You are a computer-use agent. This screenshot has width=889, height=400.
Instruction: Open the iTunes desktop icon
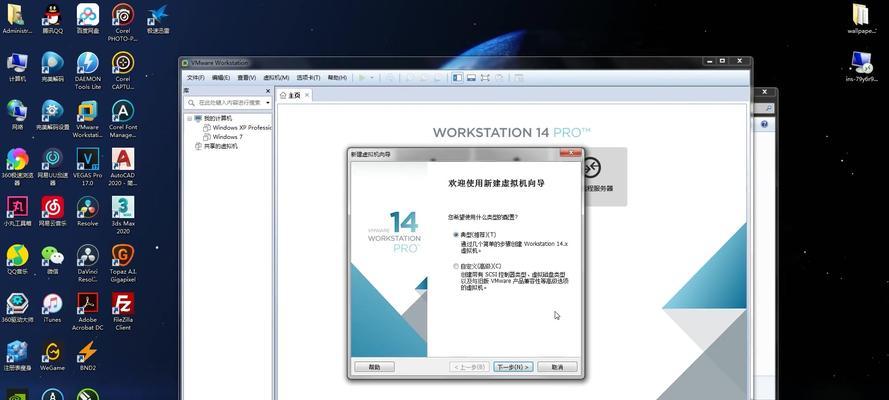pyautogui.click(x=52, y=308)
